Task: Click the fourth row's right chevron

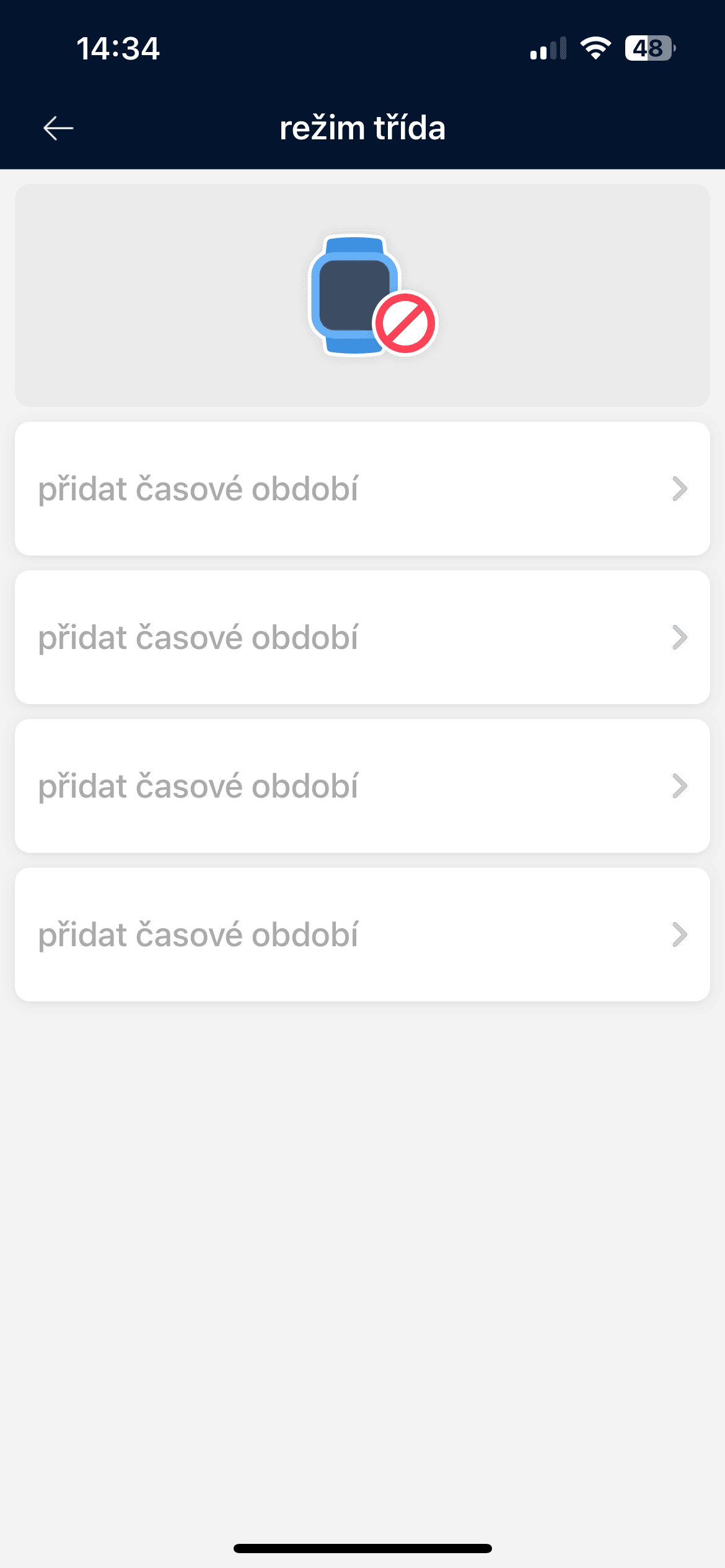Action: tap(680, 934)
